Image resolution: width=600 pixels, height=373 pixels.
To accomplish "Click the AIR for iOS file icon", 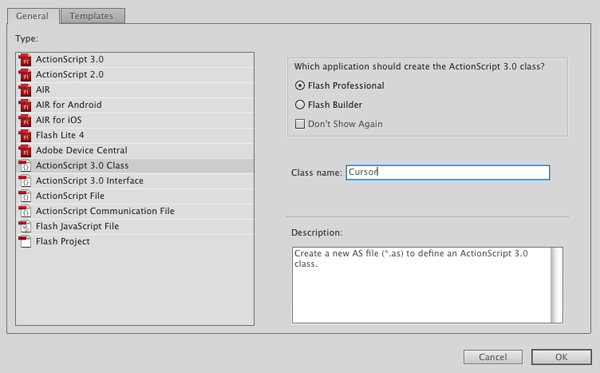I will [x=25, y=120].
